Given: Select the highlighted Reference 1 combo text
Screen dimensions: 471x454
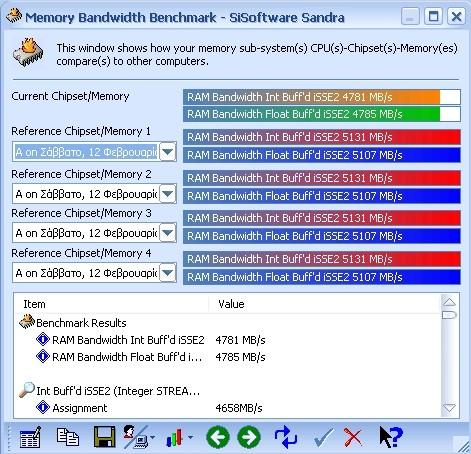Looking at the screenshot, I should coord(86,152).
